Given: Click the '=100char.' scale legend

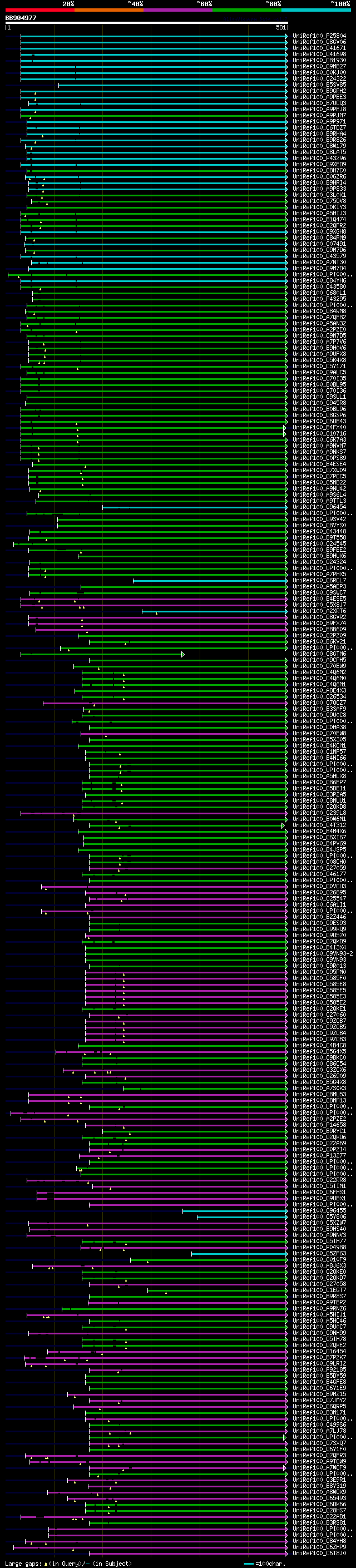Looking at the screenshot, I should [x=265, y=1563].
